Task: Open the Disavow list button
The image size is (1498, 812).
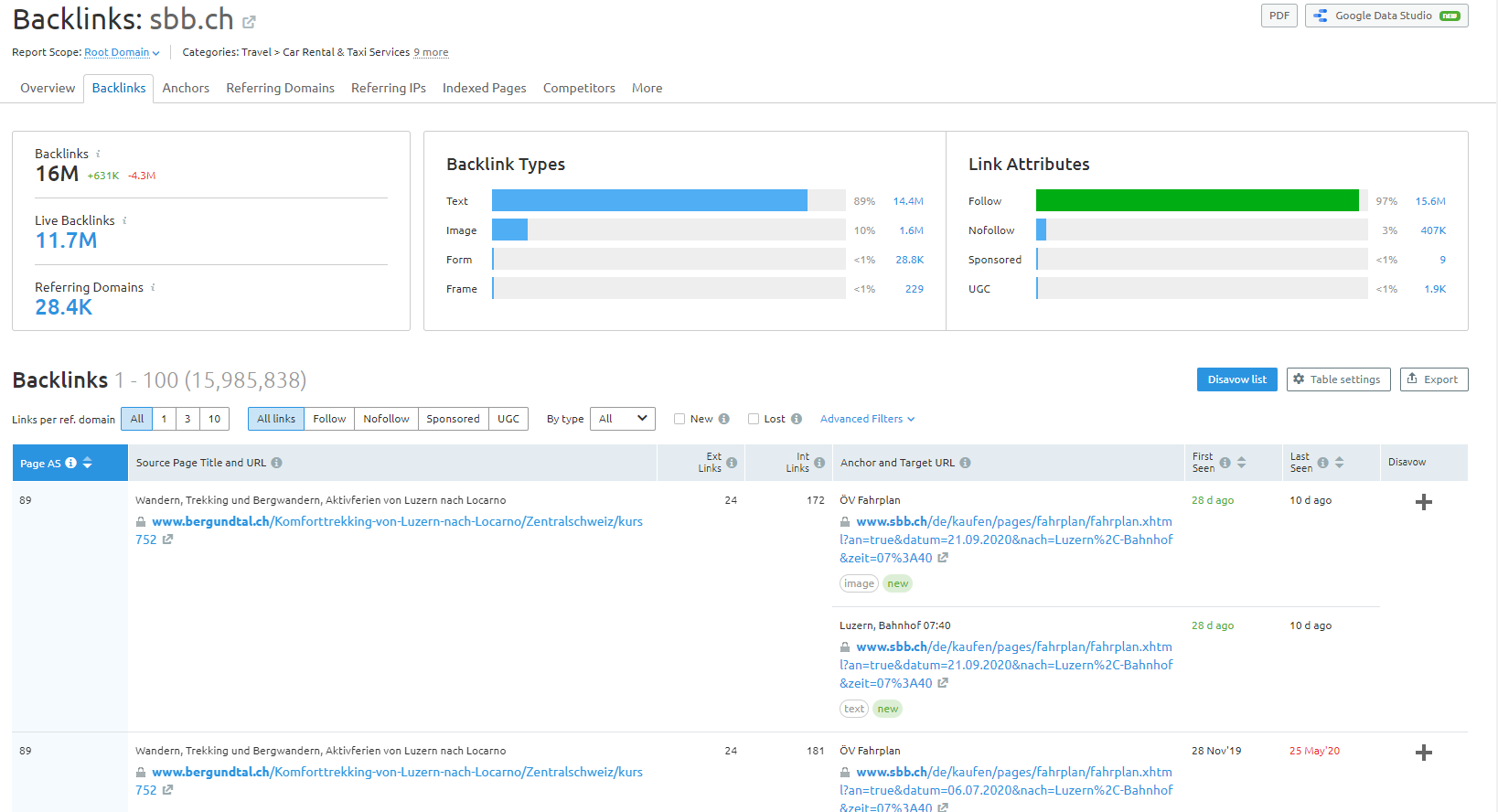Action: [x=1236, y=379]
